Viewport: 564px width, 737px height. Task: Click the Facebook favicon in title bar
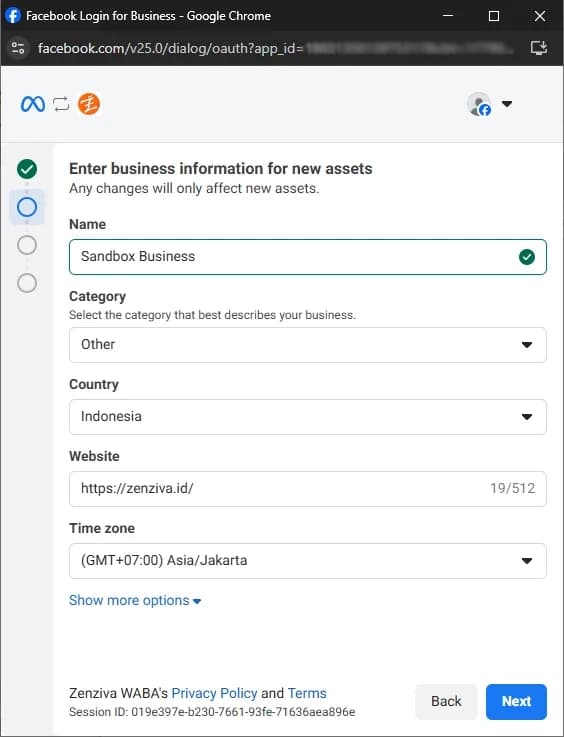13,16
